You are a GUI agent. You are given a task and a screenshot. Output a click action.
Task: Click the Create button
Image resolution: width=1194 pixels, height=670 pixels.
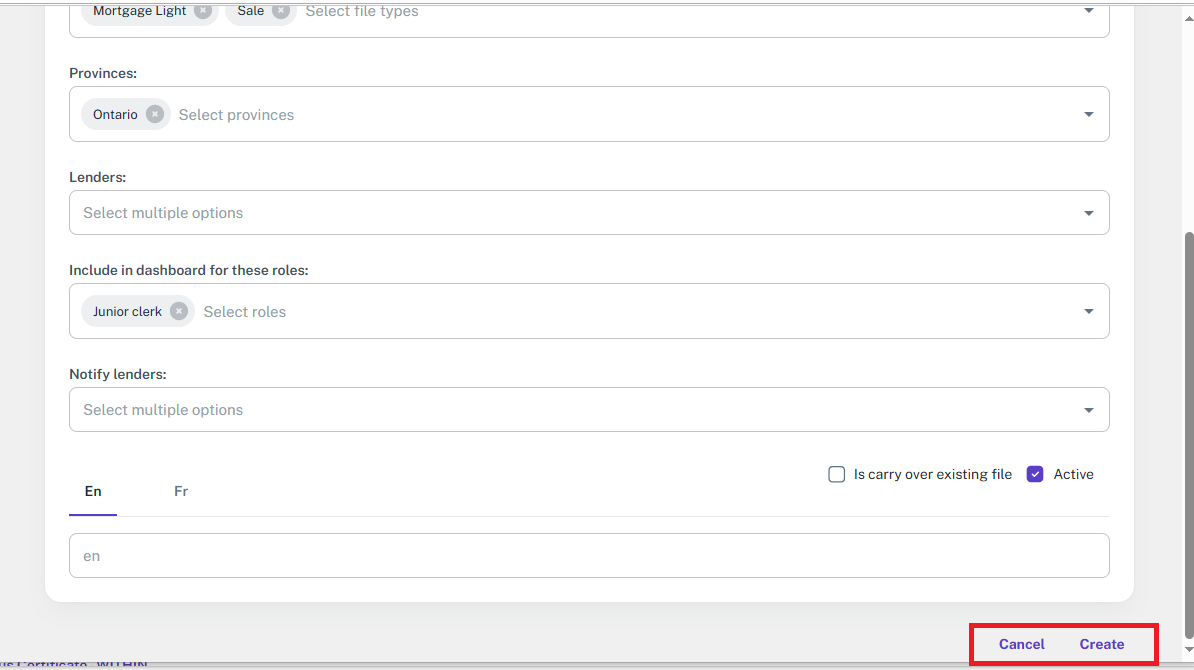tap(1102, 644)
